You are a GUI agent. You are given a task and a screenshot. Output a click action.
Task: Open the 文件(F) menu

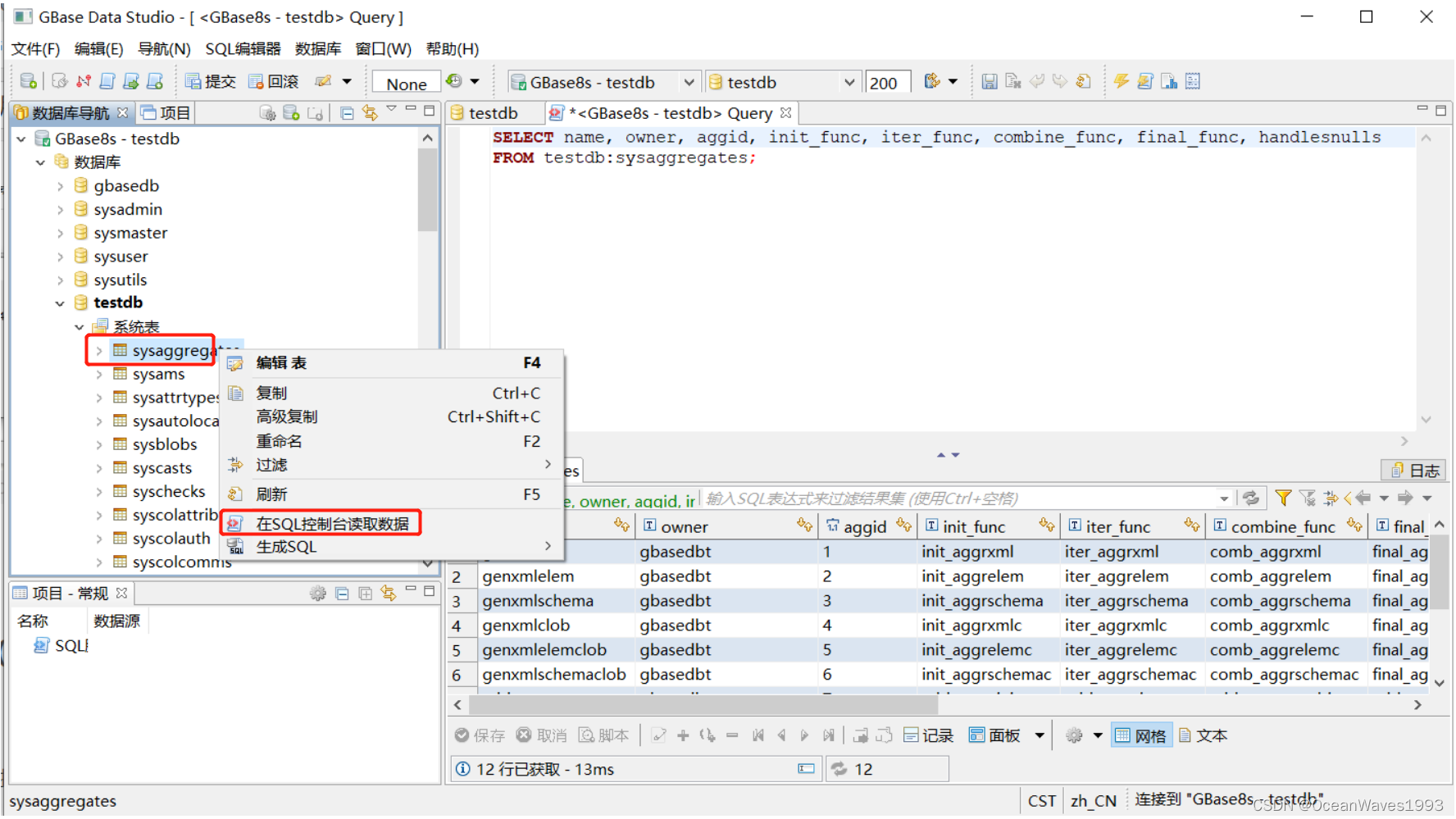35,49
